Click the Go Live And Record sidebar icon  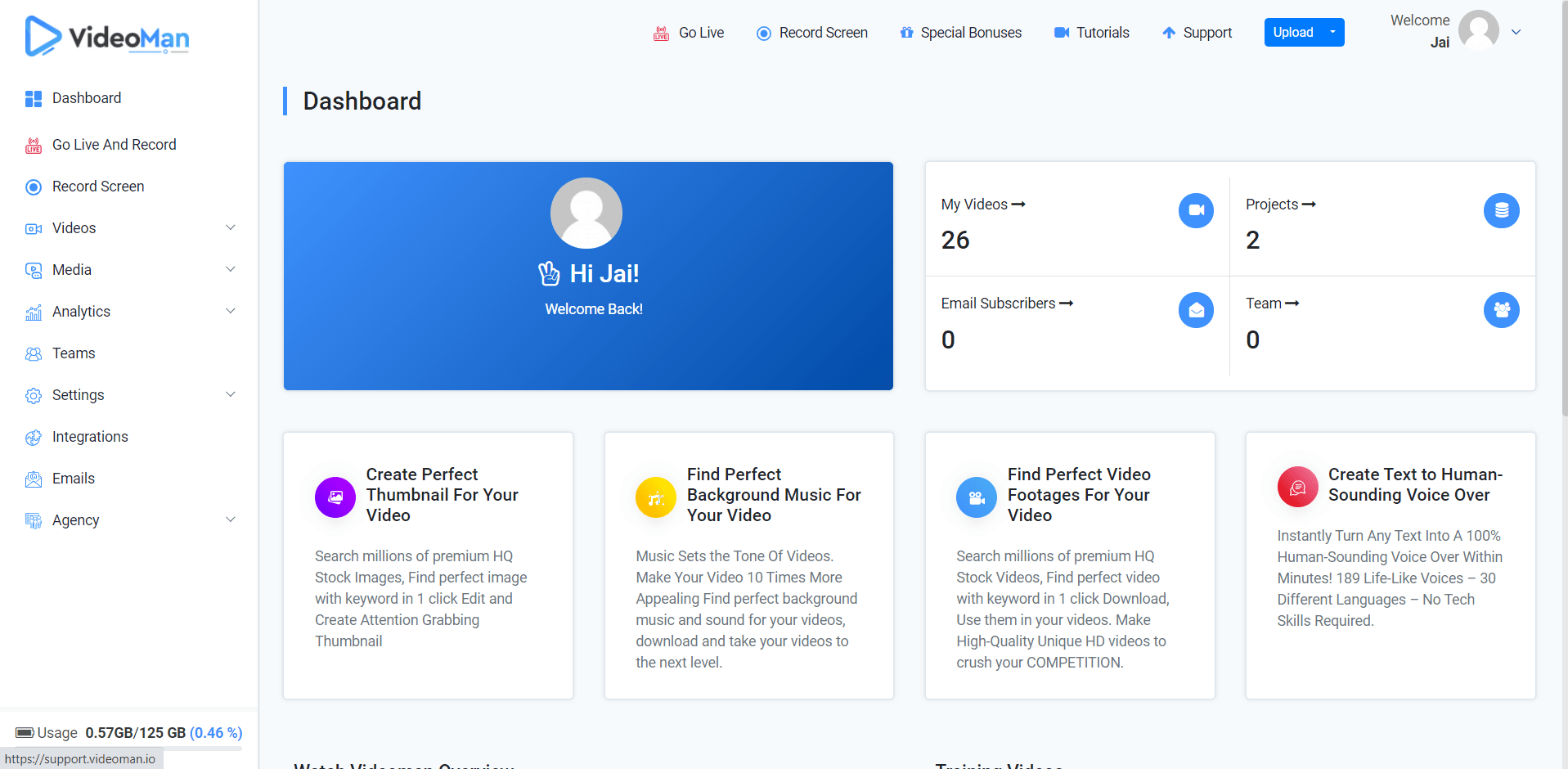[34, 146]
